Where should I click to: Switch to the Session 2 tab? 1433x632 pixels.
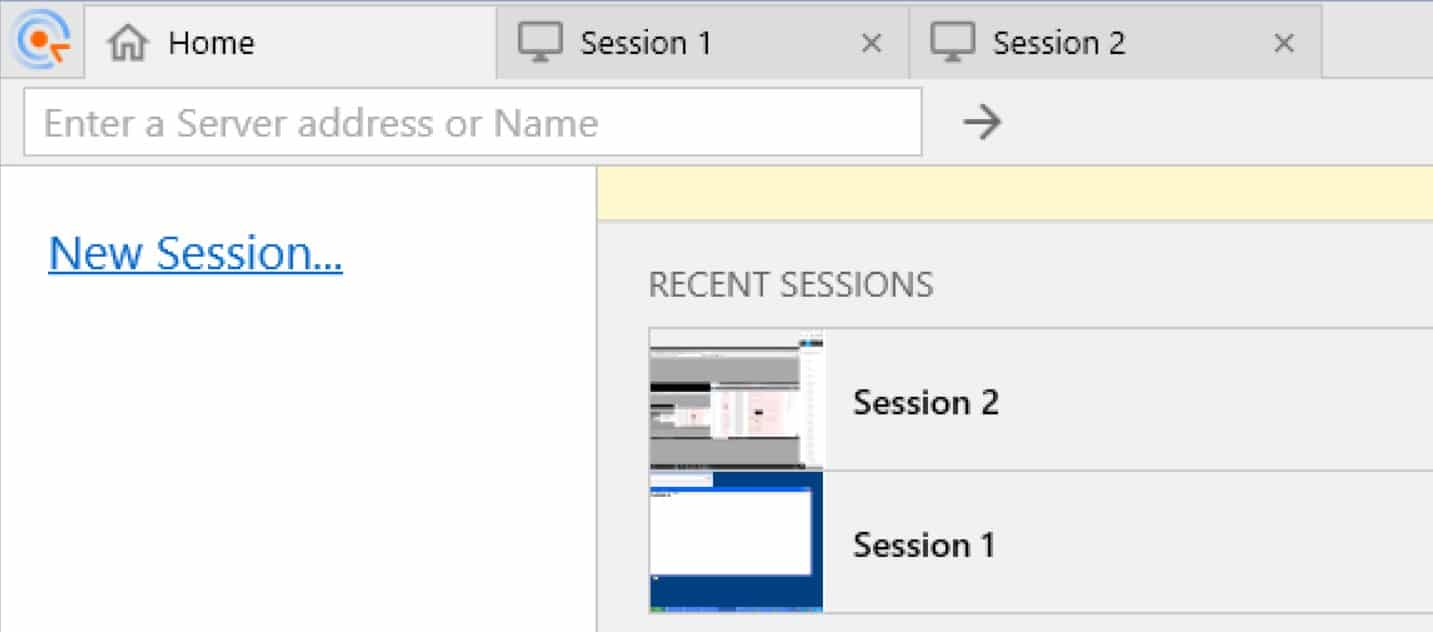[x=1116, y=42]
